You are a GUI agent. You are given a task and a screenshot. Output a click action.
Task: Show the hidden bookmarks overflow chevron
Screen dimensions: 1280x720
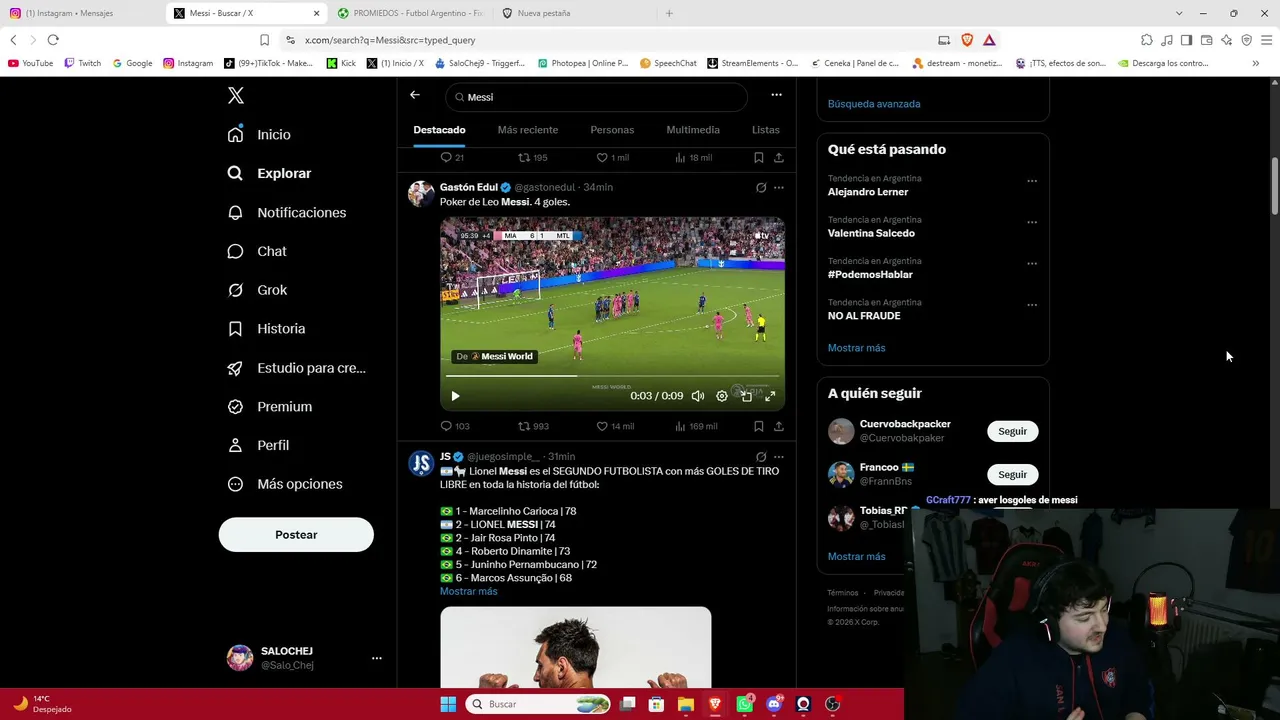[1256, 63]
